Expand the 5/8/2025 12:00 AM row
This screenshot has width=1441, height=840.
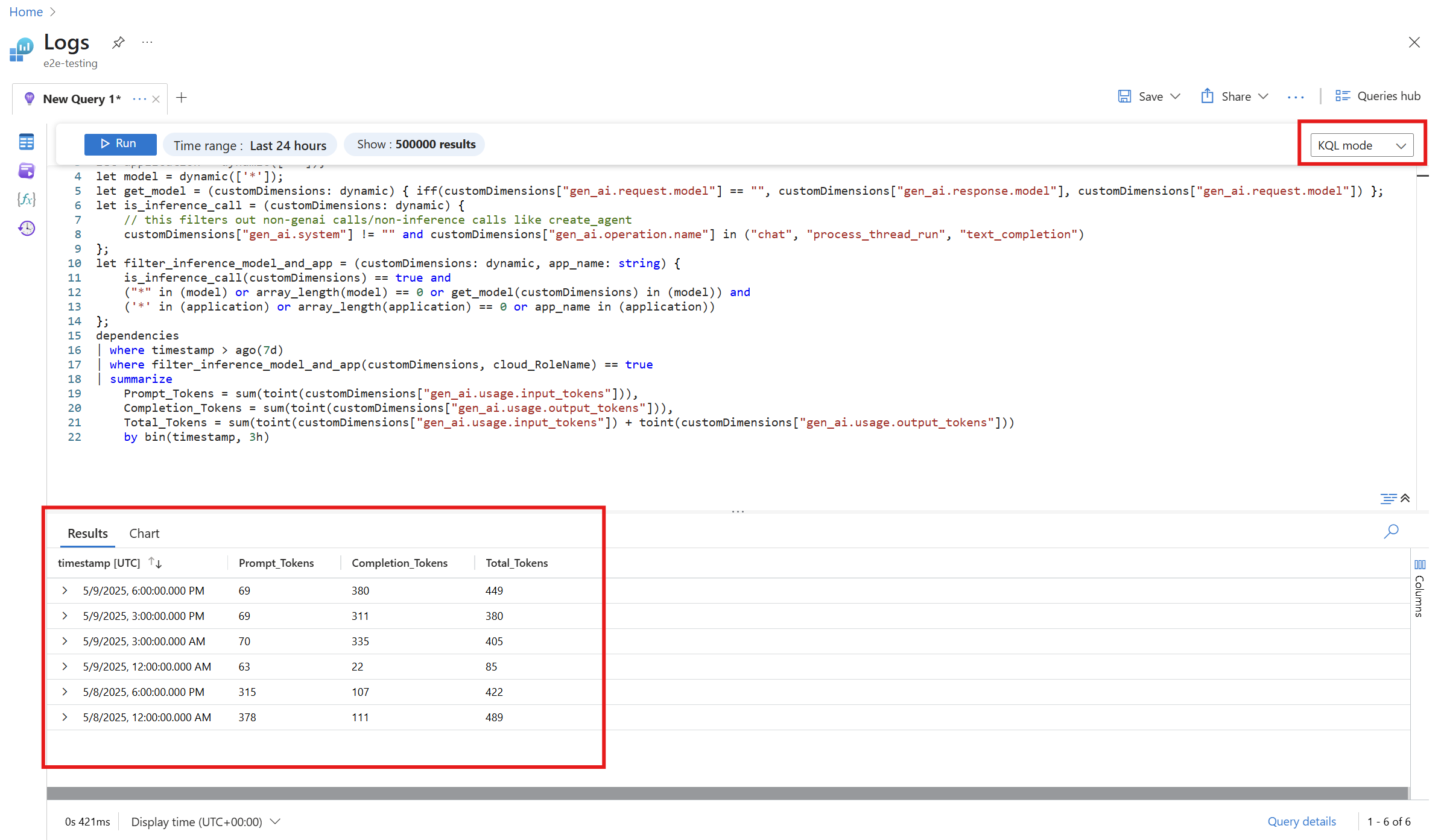tap(65, 717)
